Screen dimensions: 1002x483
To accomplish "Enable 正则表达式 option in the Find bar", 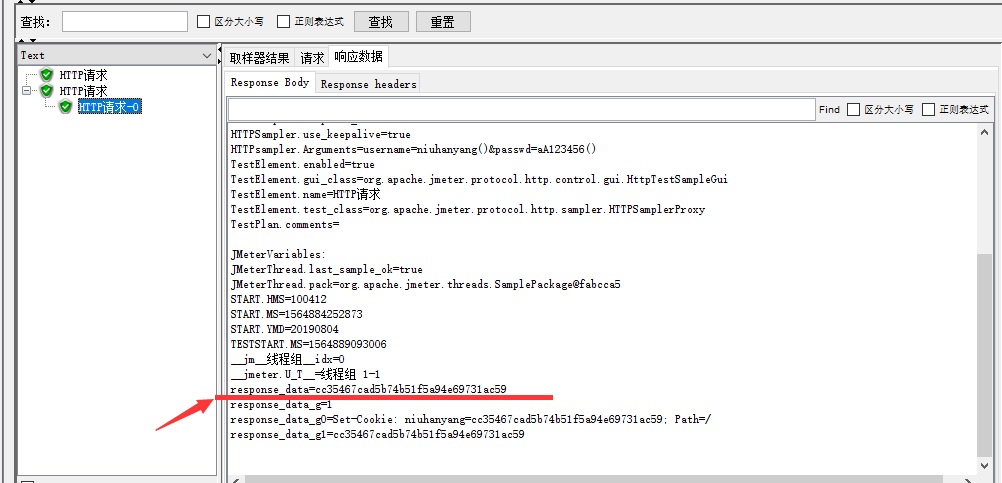I will click(929, 110).
